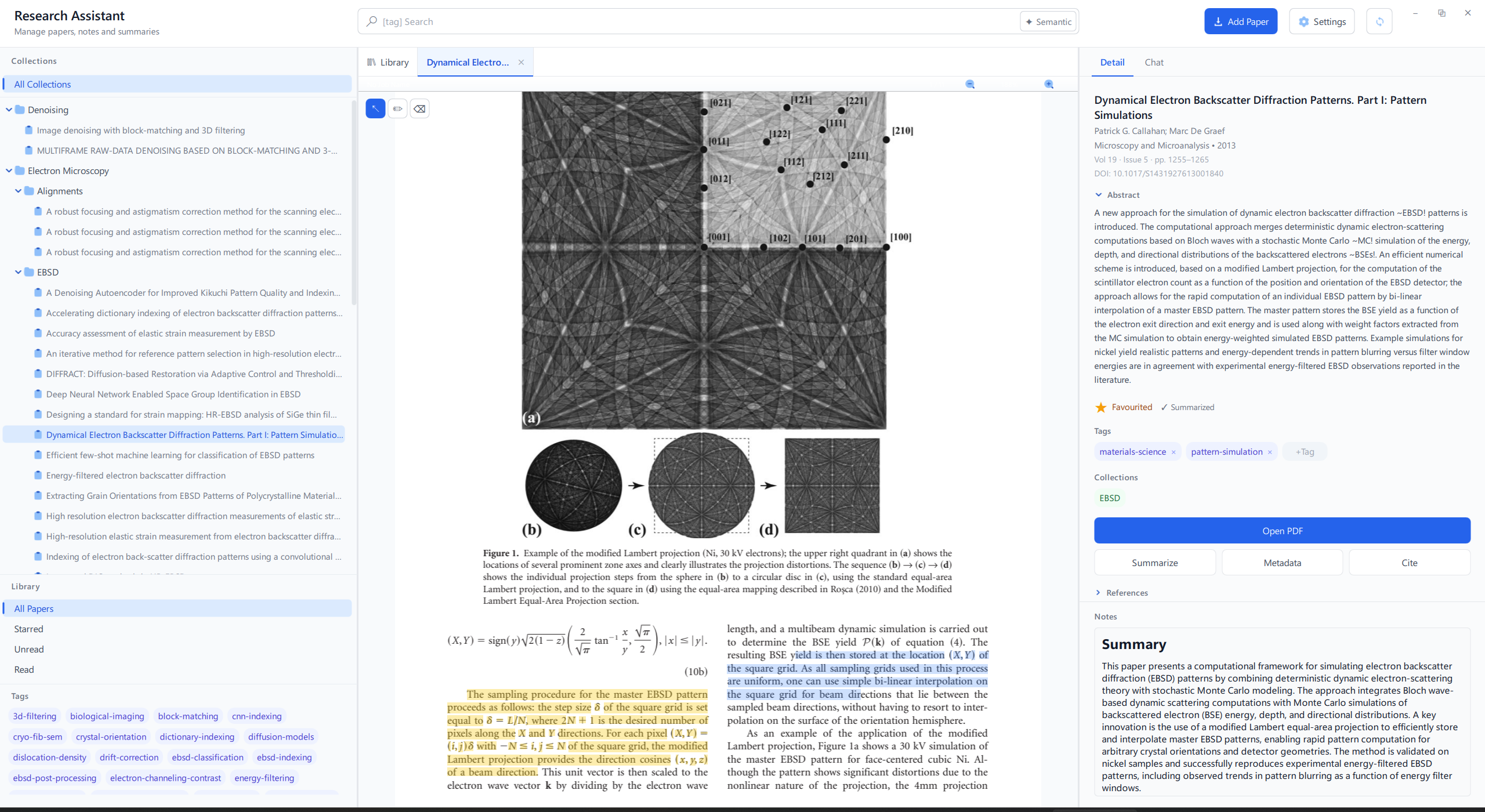Filter by the energy-filtering tag
1485x812 pixels.
(264, 778)
